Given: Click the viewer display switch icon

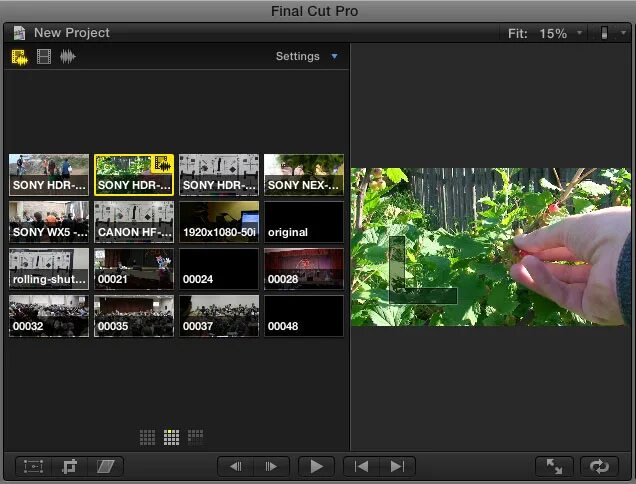Looking at the screenshot, I should 604,32.
